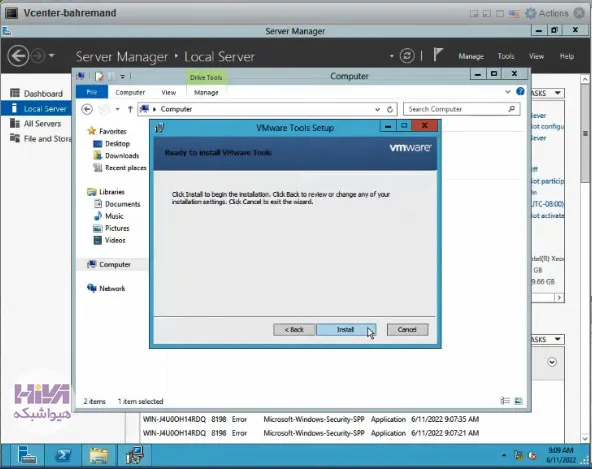Screen dimensions: 592x469
Task: Click the Install button in VMware Tools Setup
Action: click(345, 330)
